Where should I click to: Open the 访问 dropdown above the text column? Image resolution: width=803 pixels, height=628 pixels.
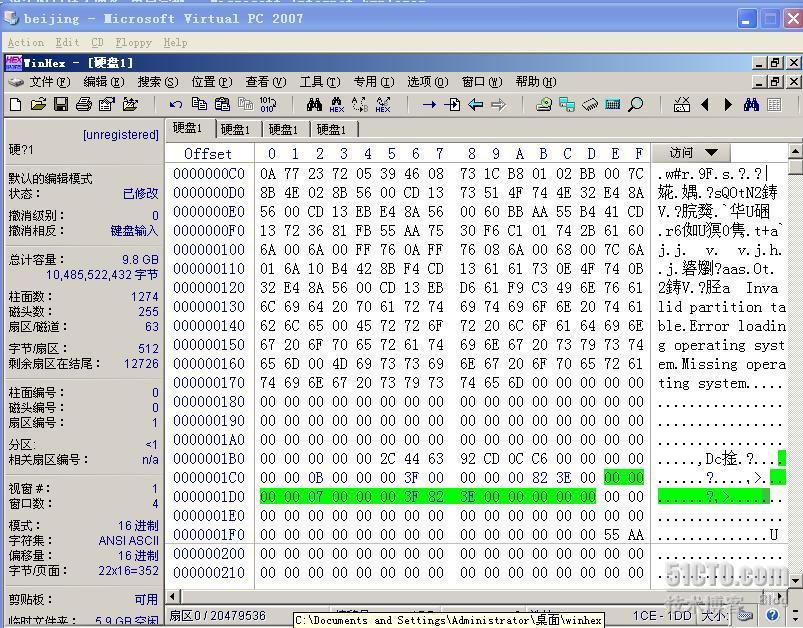tap(692, 153)
